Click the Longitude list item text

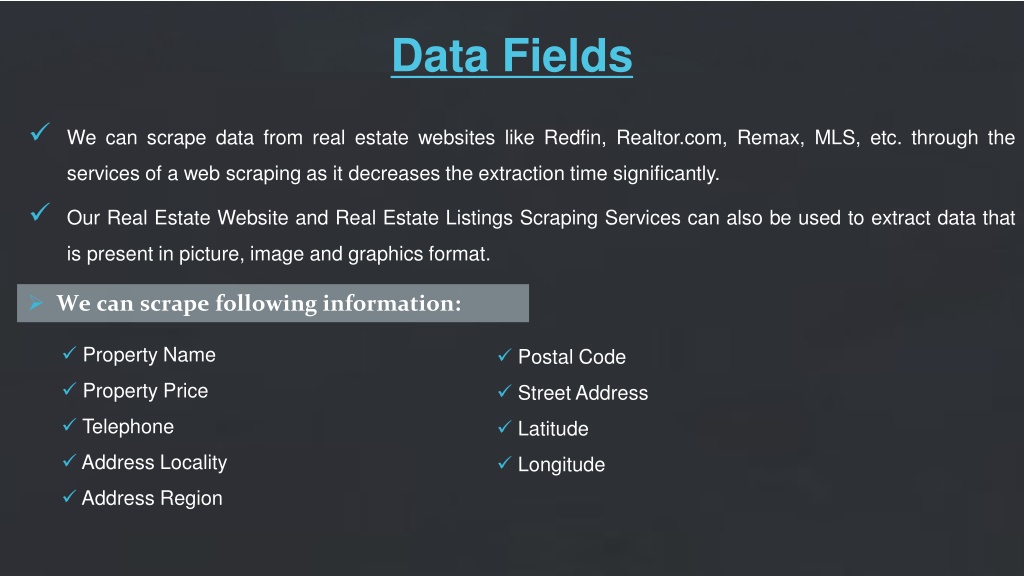pyautogui.click(x=561, y=465)
